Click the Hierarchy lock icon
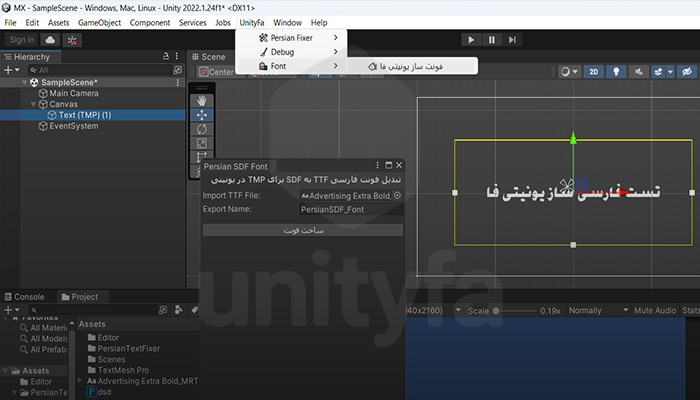The image size is (700, 400). 166,56
